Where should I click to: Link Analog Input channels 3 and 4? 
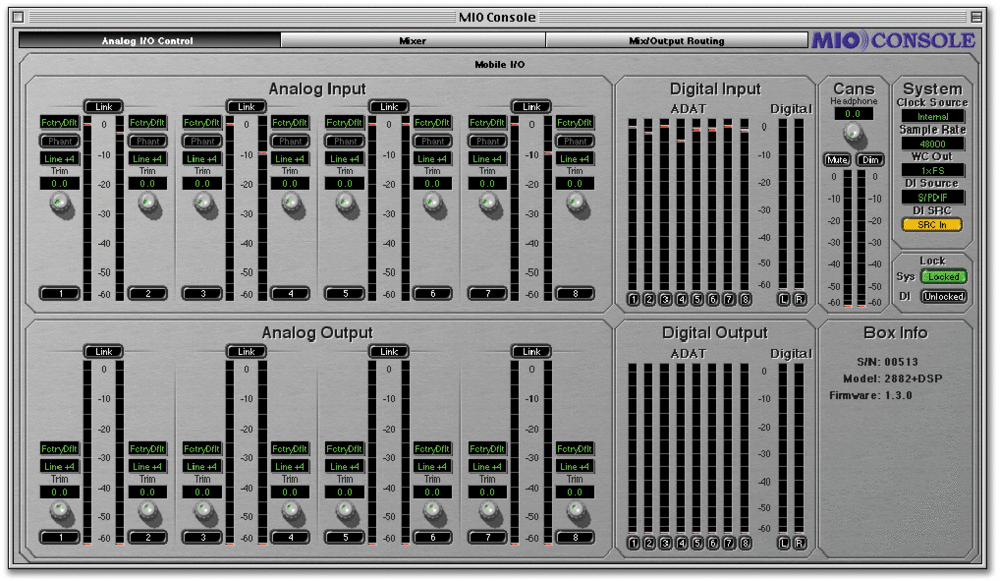click(x=246, y=107)
